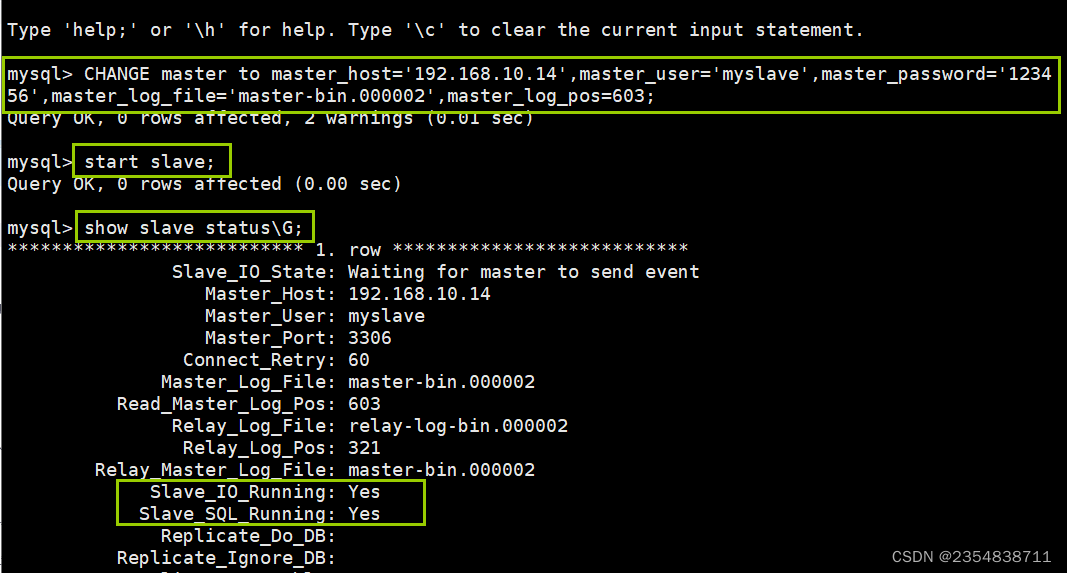Select the Slave_IO_Running Yes value
Screen dimensions: 1067x573
point(364,491)
